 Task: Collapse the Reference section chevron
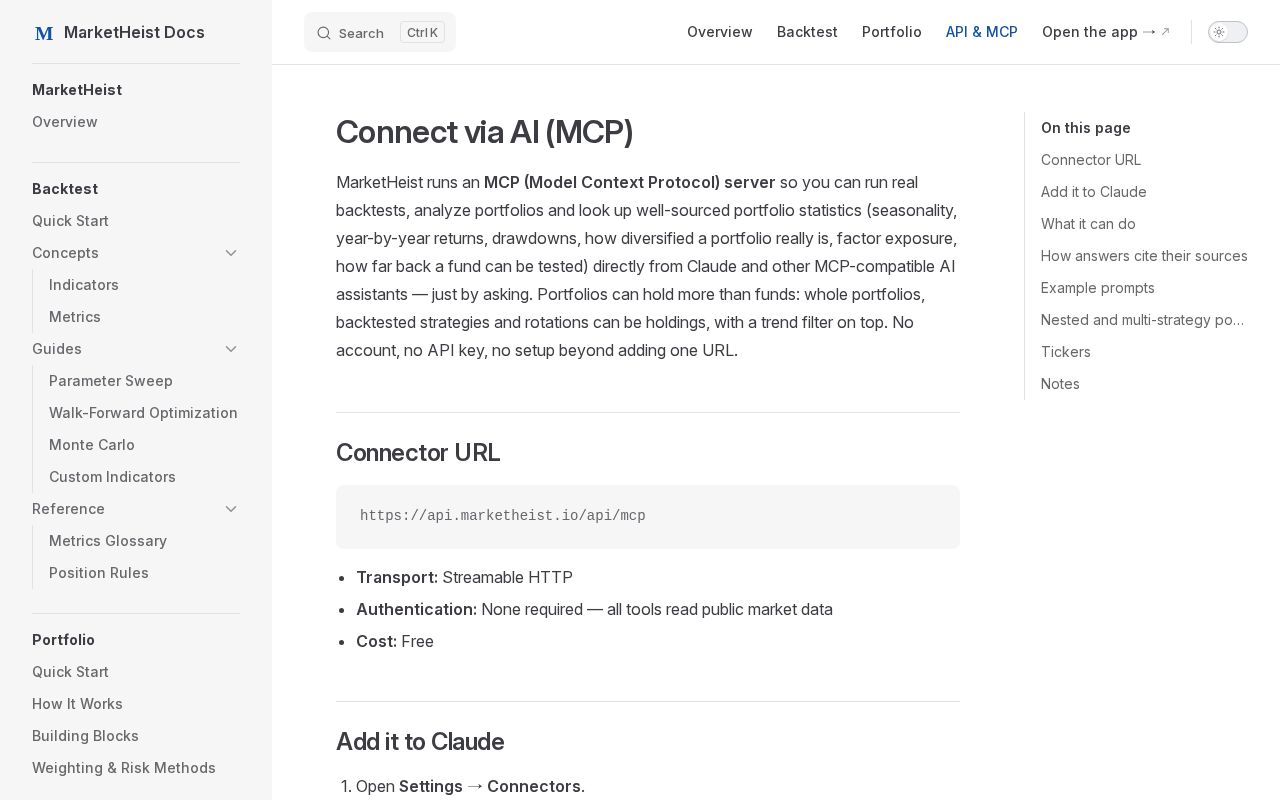(x=231, y=509)
